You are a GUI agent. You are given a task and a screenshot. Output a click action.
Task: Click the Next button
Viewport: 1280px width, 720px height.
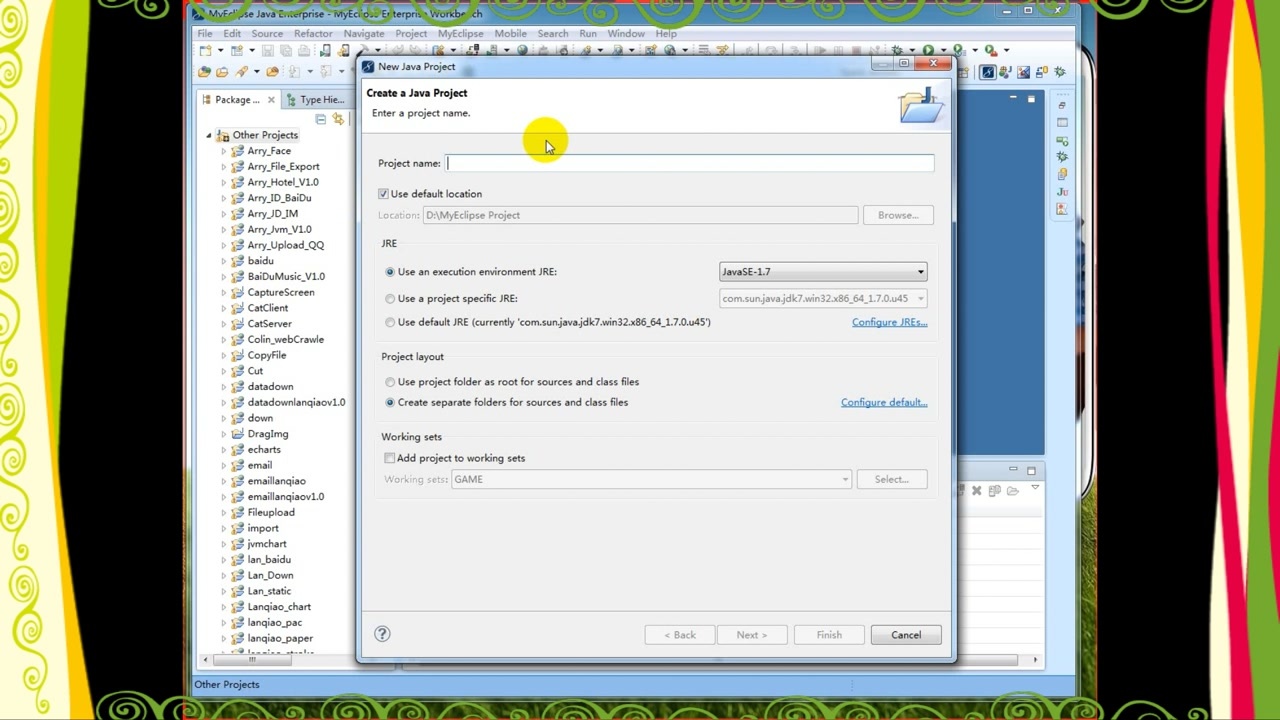(751, 635)
